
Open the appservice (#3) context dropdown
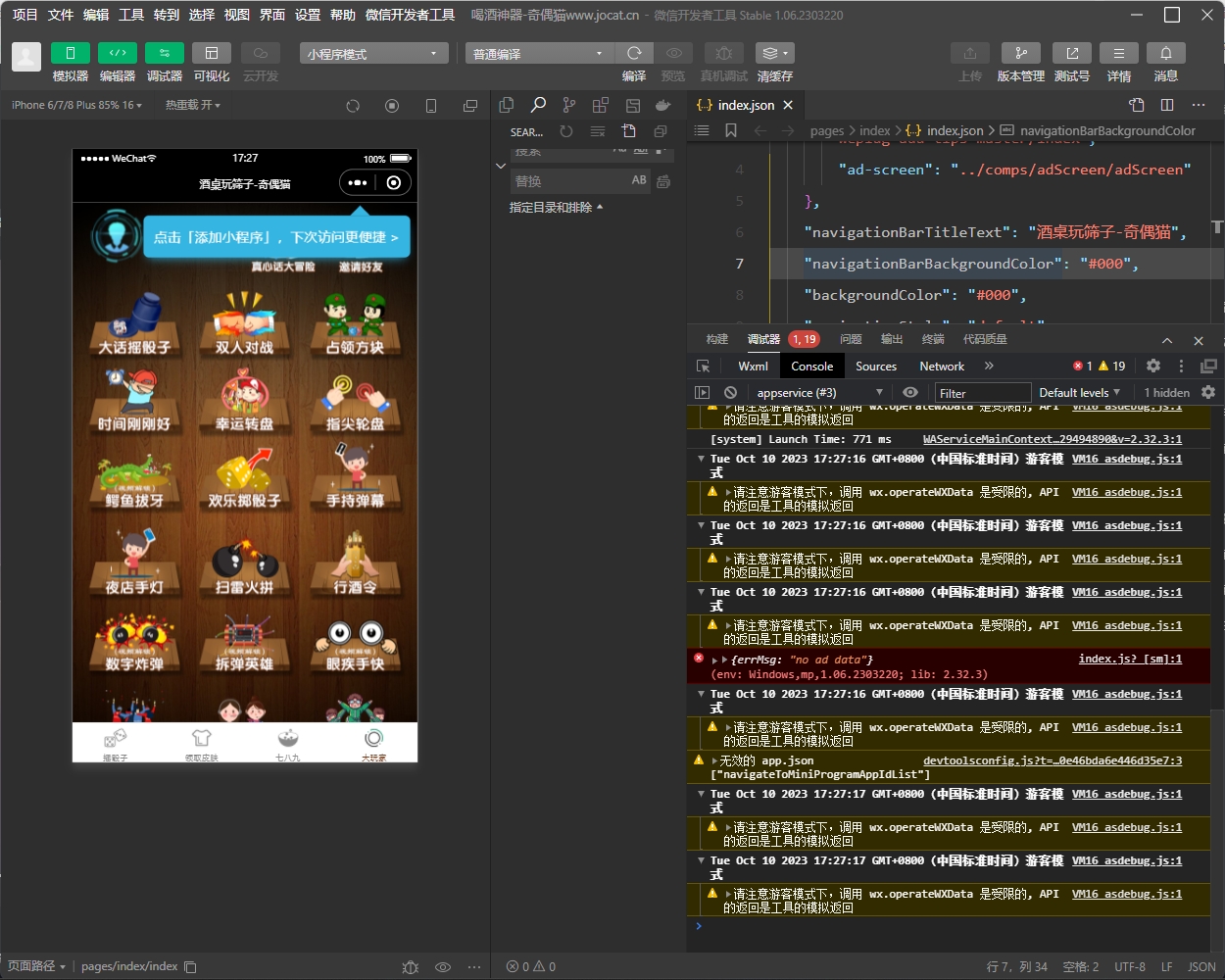coord(818,393)
